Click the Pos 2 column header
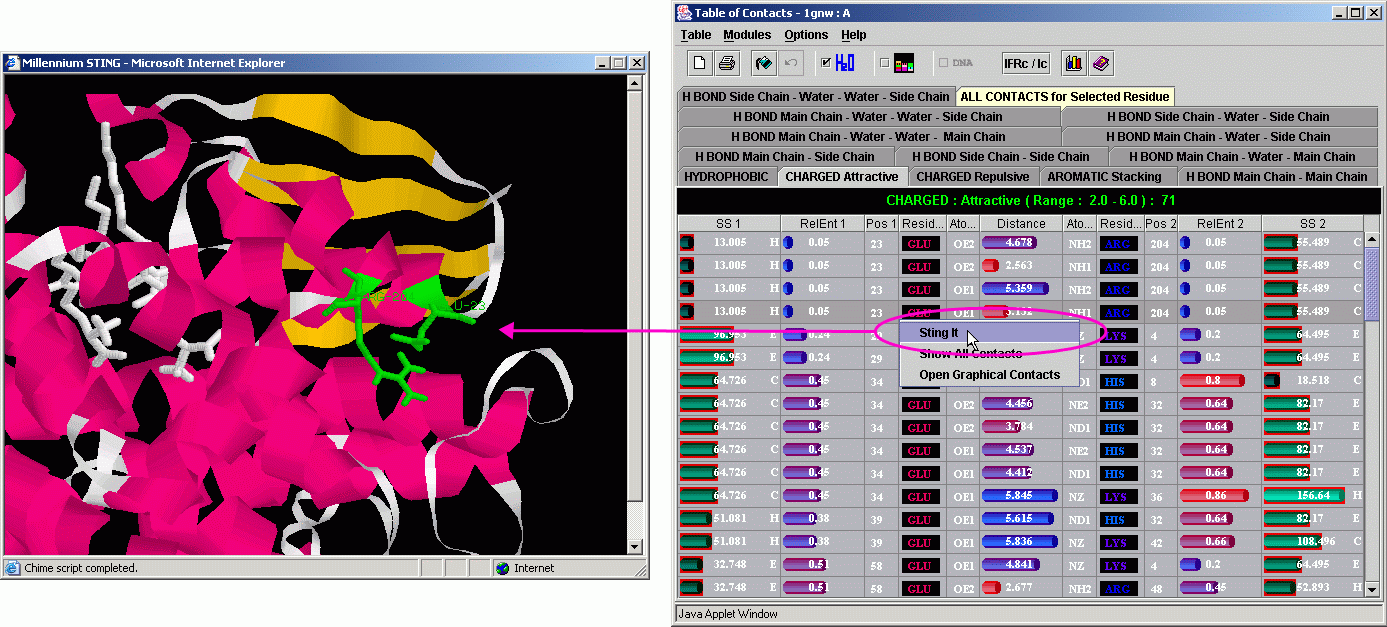 (1161, 224)
